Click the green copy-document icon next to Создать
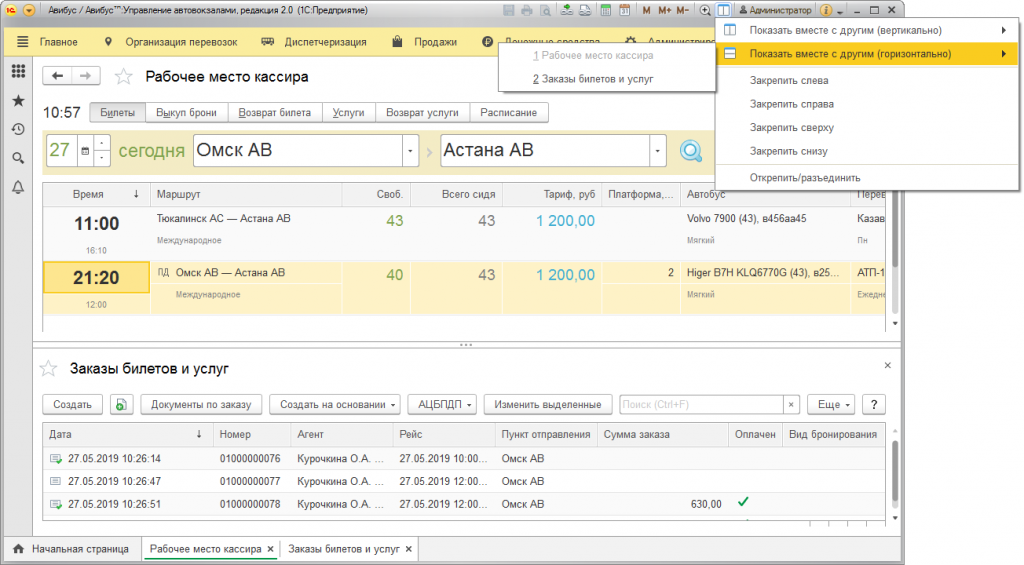1024x565 pixels. coord(121,404)
